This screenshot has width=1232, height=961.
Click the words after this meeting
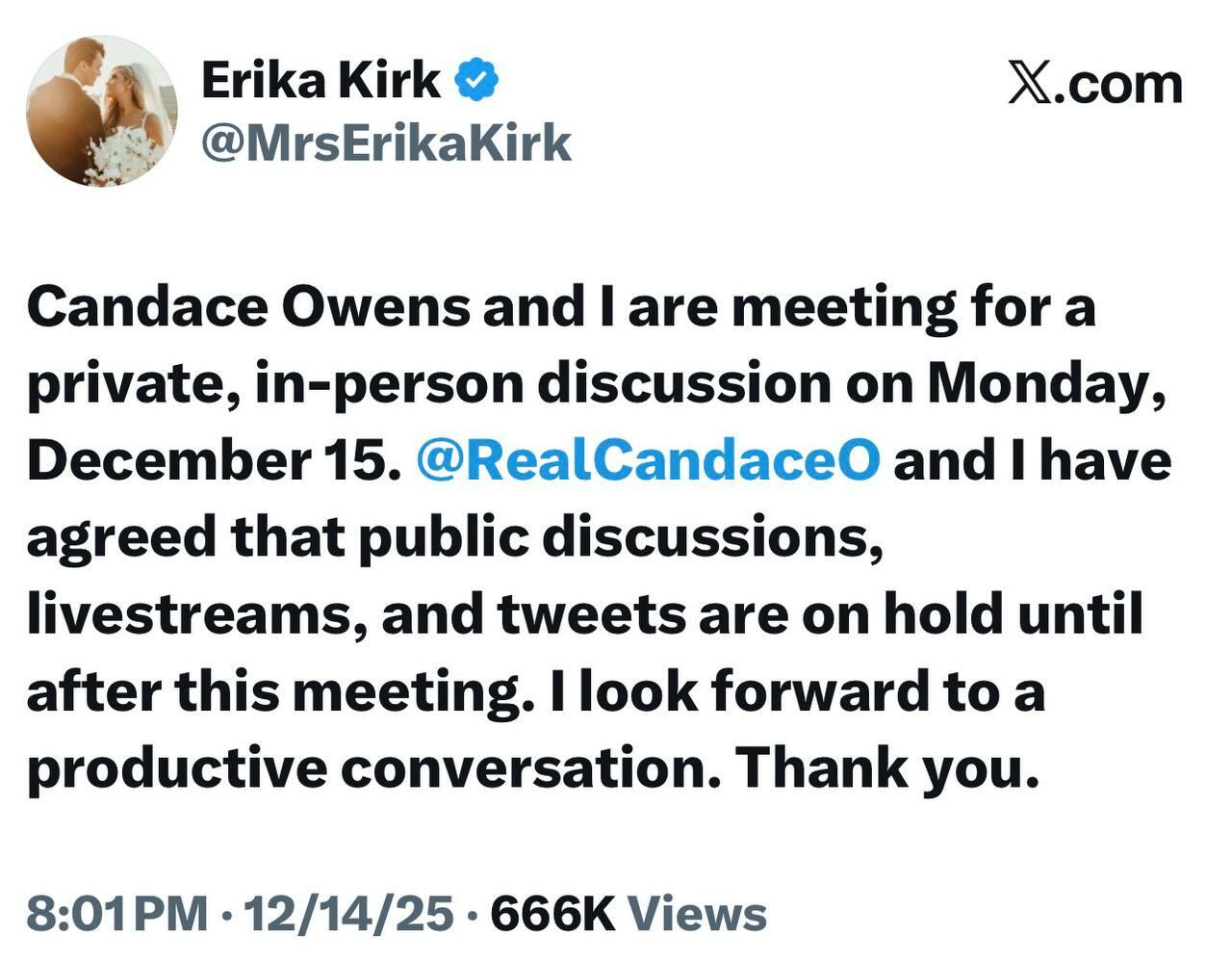(x=278, y=690)
